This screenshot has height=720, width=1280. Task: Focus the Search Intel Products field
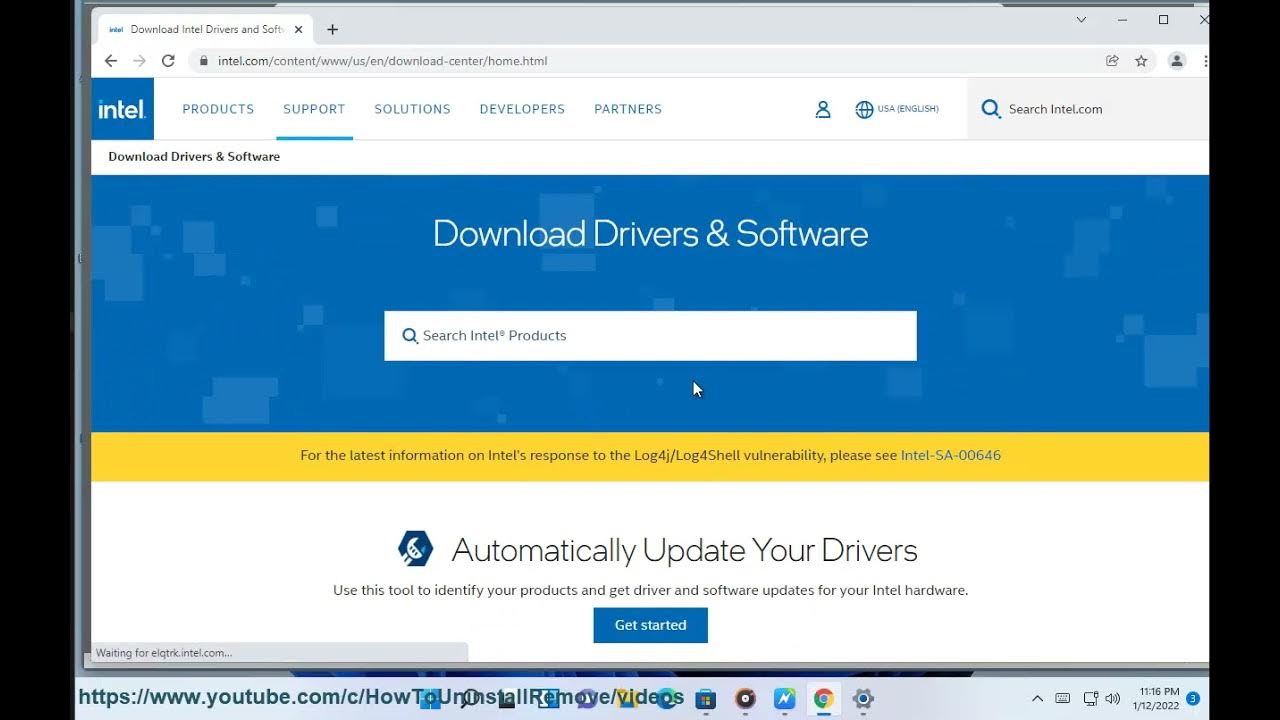click(x=651, y=336)
